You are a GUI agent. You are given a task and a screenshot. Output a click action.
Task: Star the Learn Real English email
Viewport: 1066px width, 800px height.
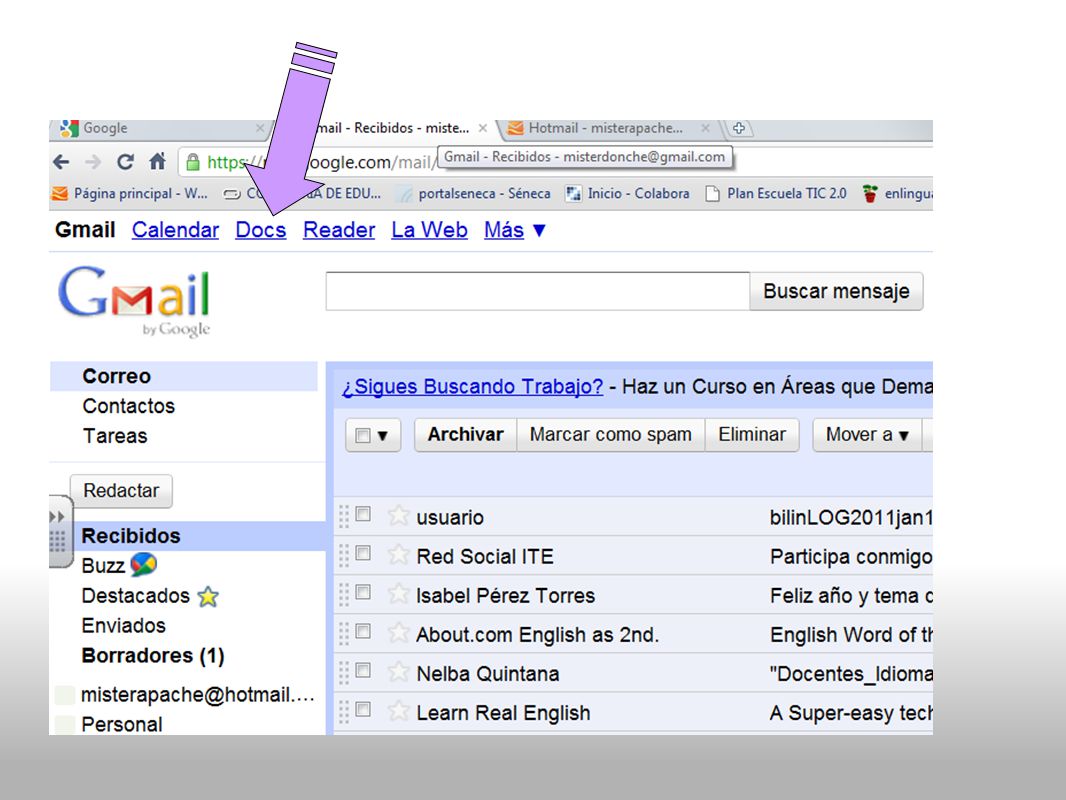[x=398, y=711]
